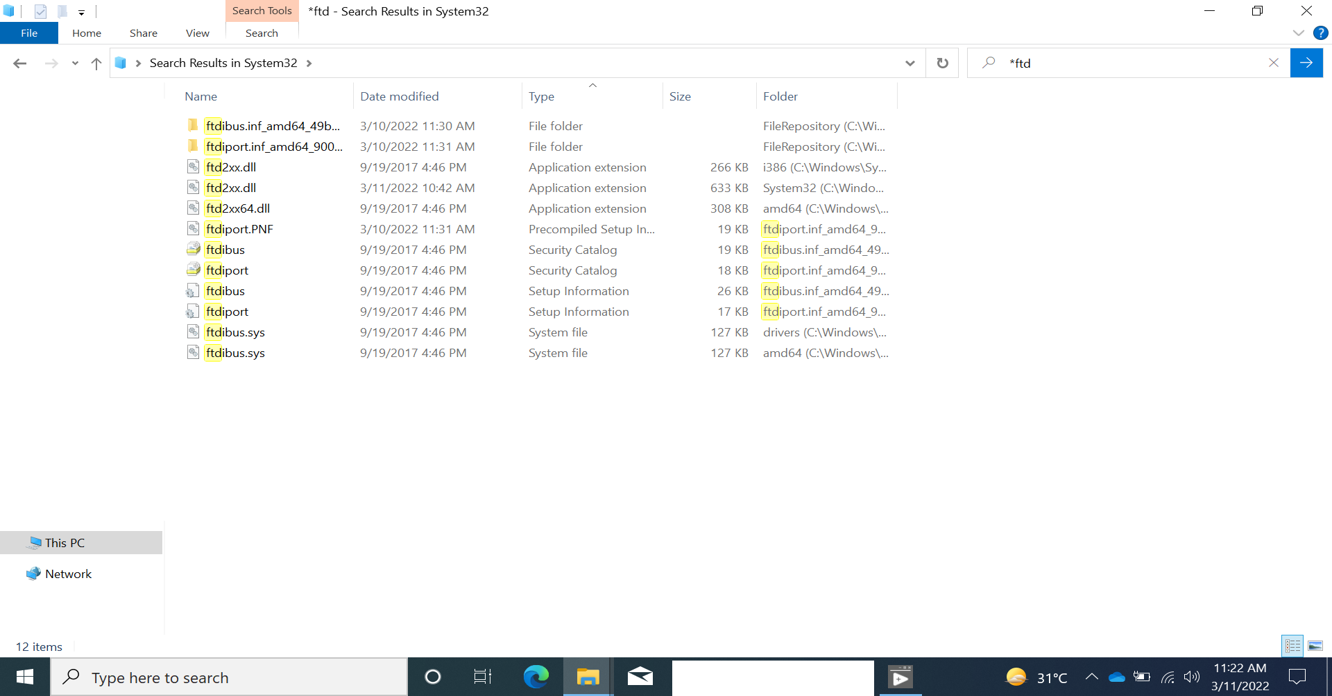Expand the address bar history dropdown
The height and width of the screenshot is (696, 1332).
[x=910, y=62]
